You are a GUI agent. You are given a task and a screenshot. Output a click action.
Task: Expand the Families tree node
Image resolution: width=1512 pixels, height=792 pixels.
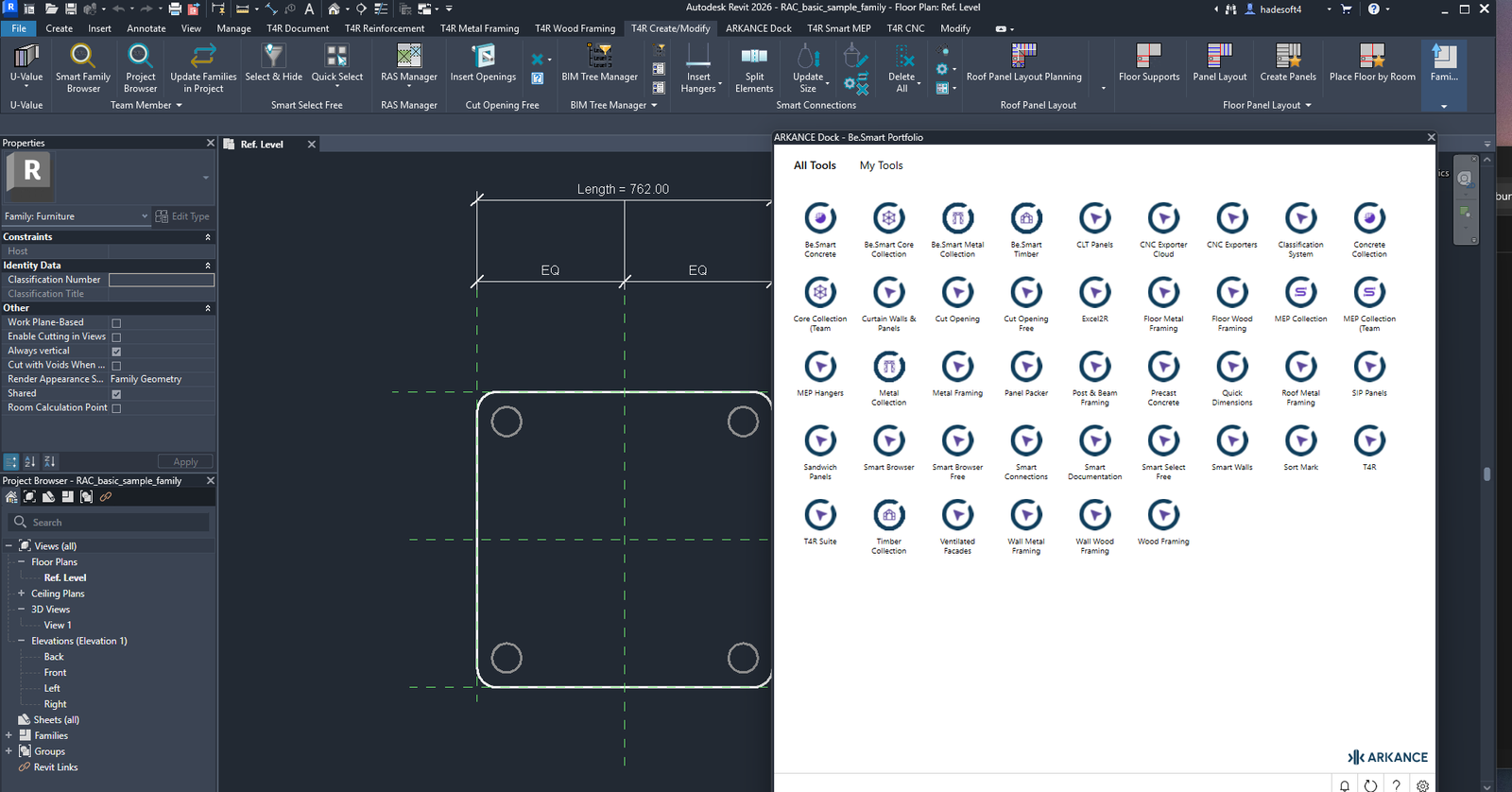pyautogui.click(x=9, y=735)
